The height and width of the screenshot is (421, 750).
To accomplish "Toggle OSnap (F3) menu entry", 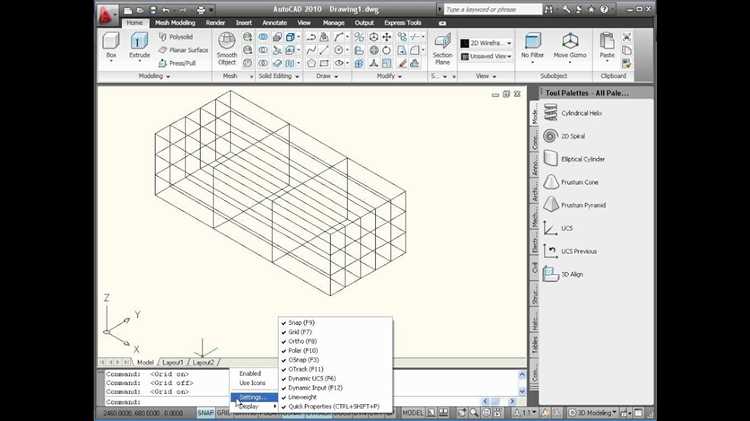I will [335, 360].
